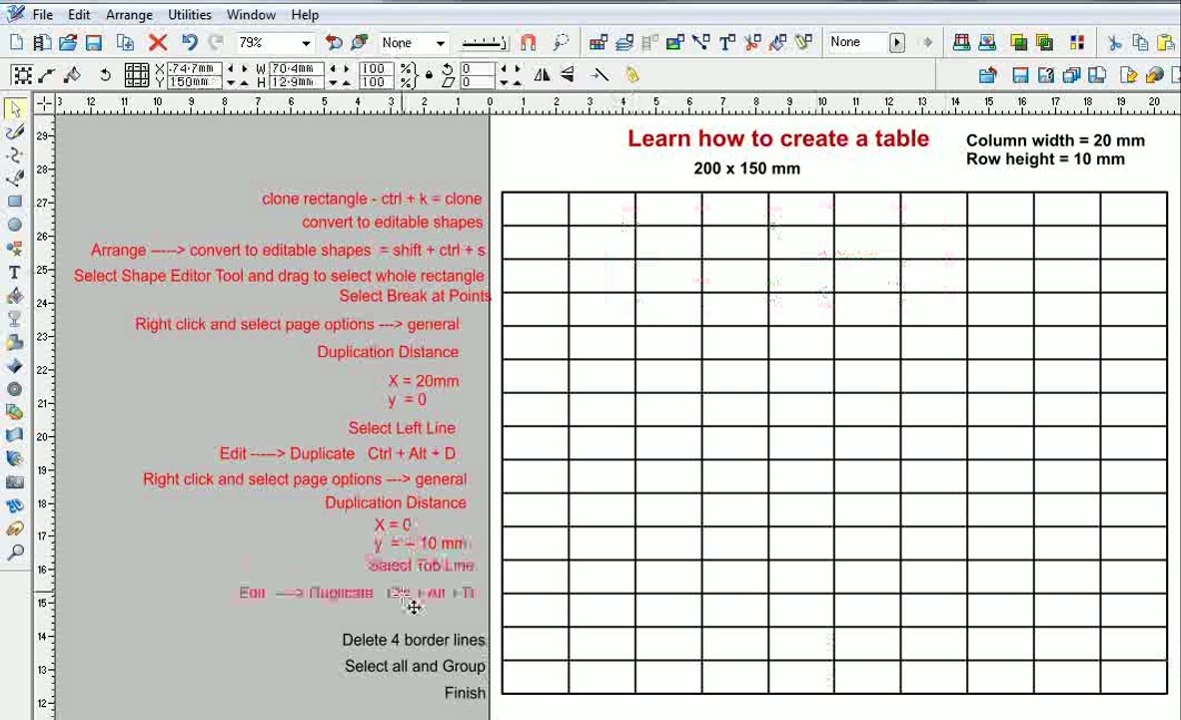Screen dimensions: 1181x720
Task: Select the Freehand and Brush tool
Action: 14,132
